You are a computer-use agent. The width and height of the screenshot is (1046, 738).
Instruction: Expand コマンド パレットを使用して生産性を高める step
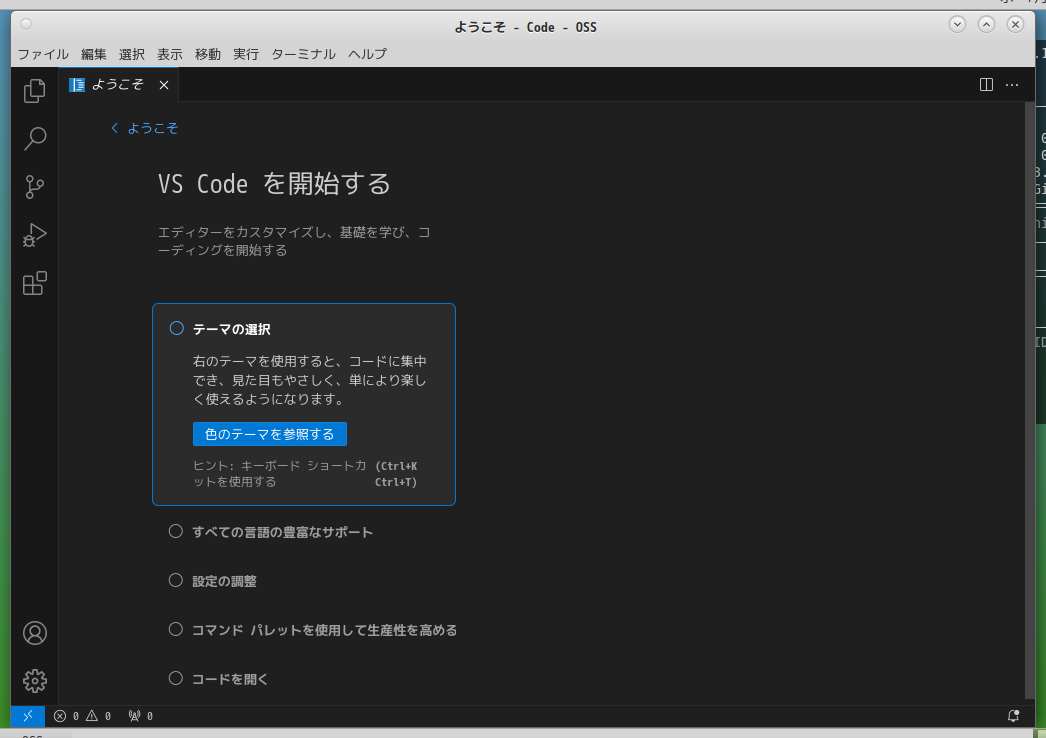[x=324, y=630]
